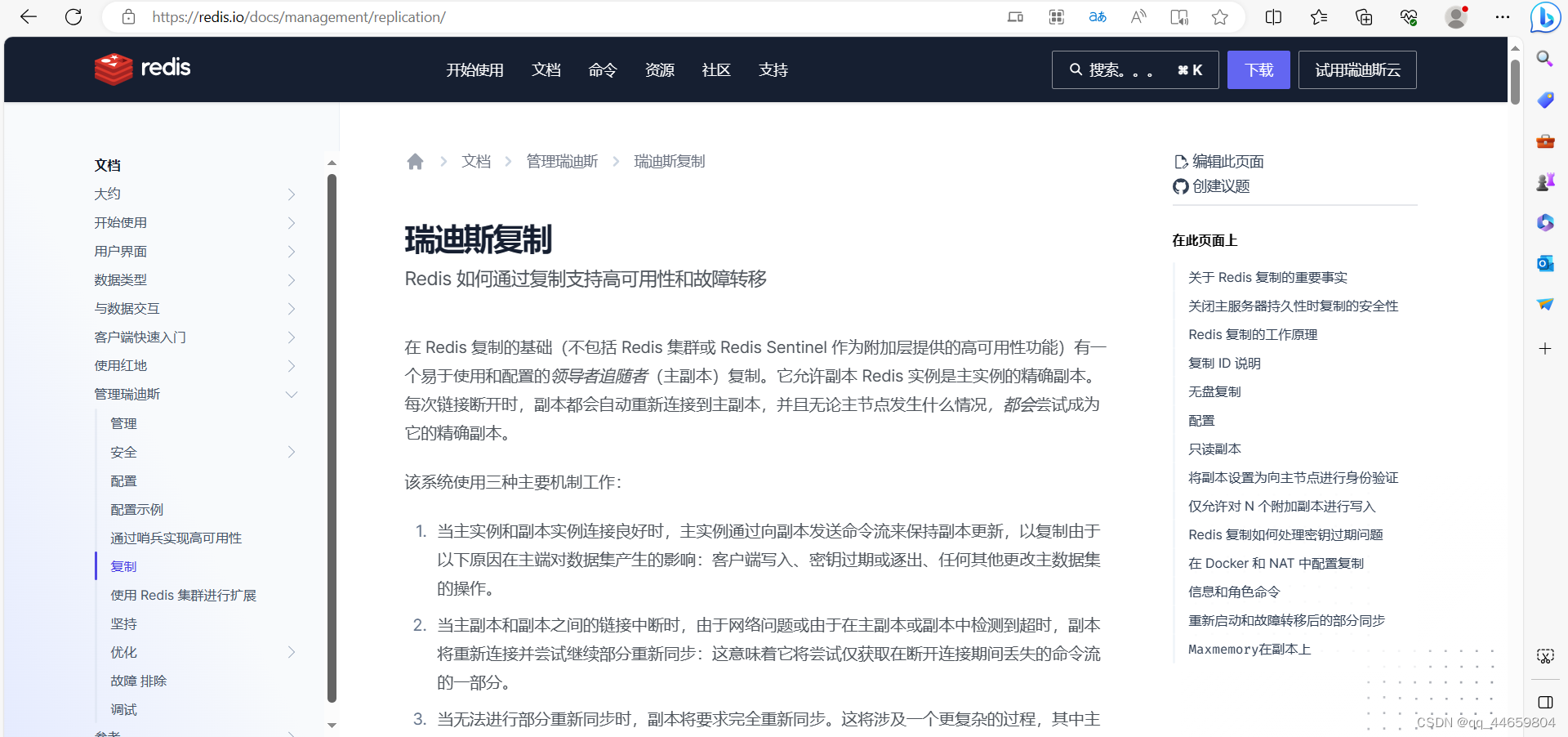Toggle split screen icon
The width and height of the screenshot is (1568, 737).
pyautogui.click(x=1273, y=17)
